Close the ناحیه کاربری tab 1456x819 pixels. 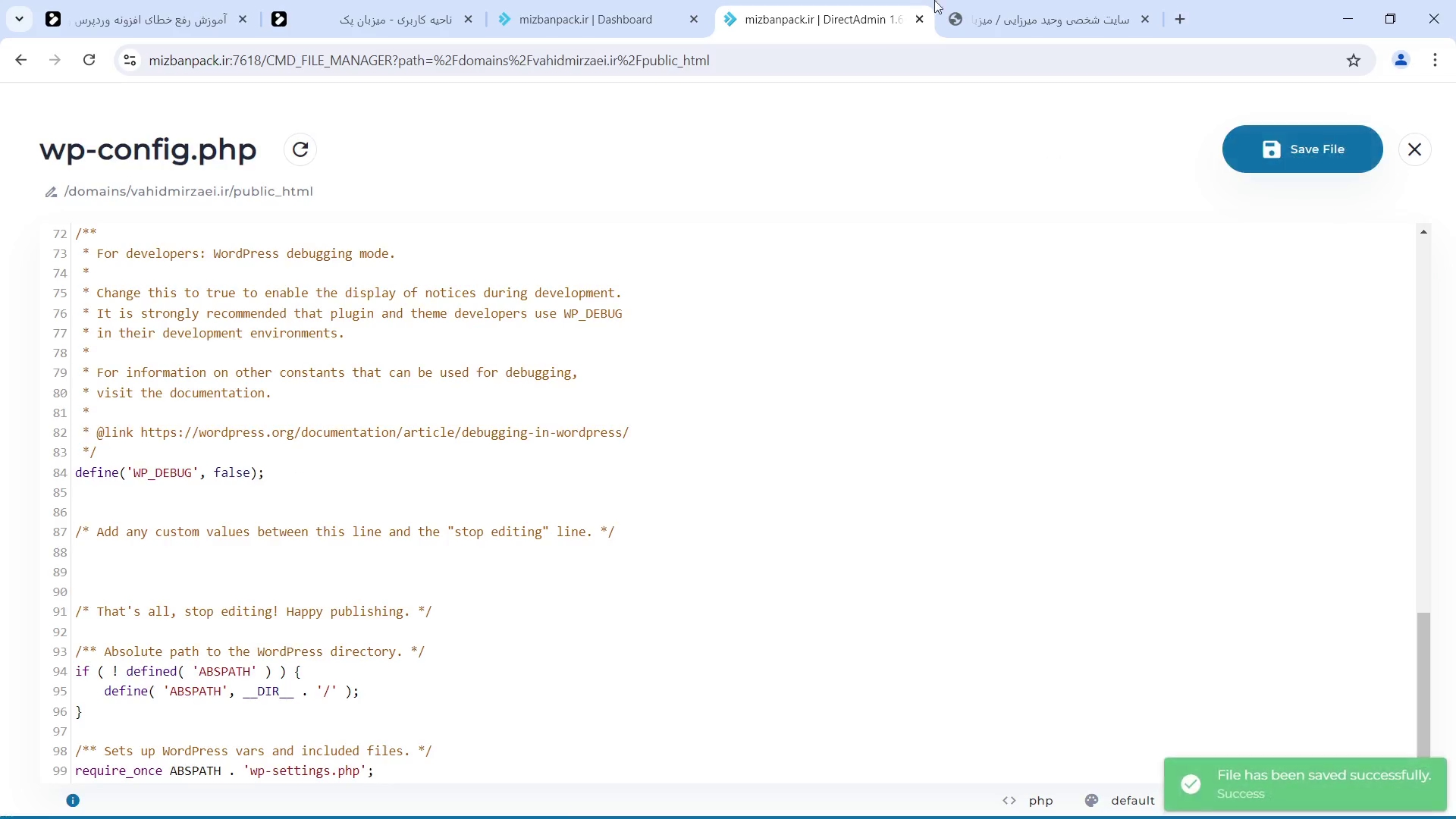click(469, 20)
